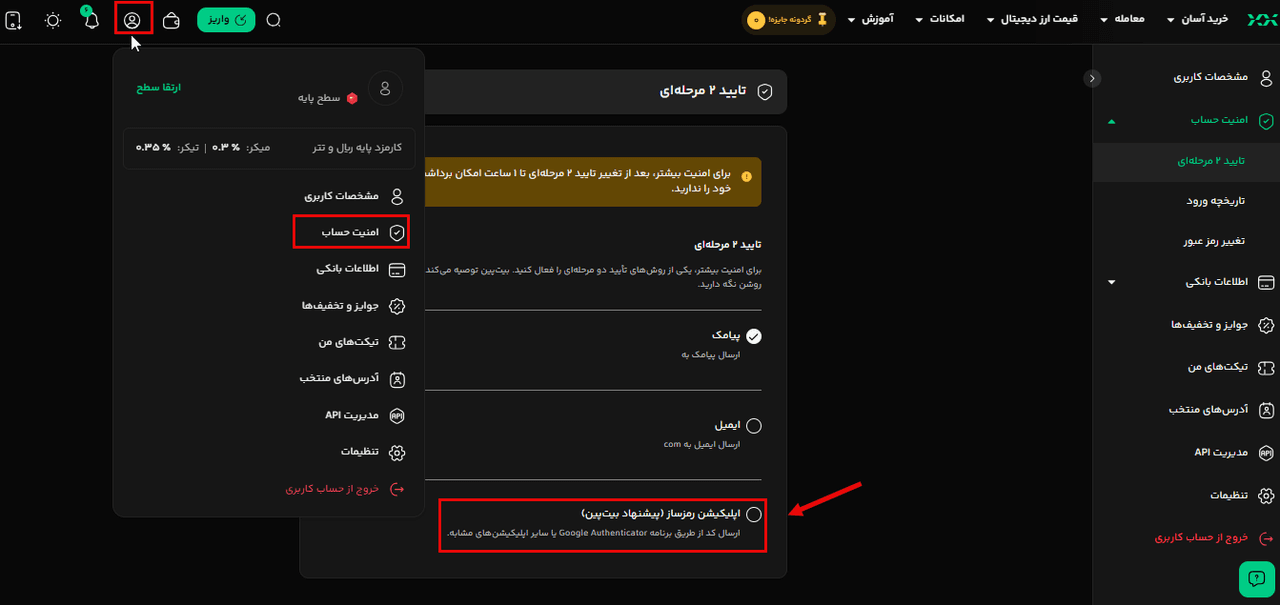
Task: Open مدیریت API in profile dropdown
Action: coord(365,415)
